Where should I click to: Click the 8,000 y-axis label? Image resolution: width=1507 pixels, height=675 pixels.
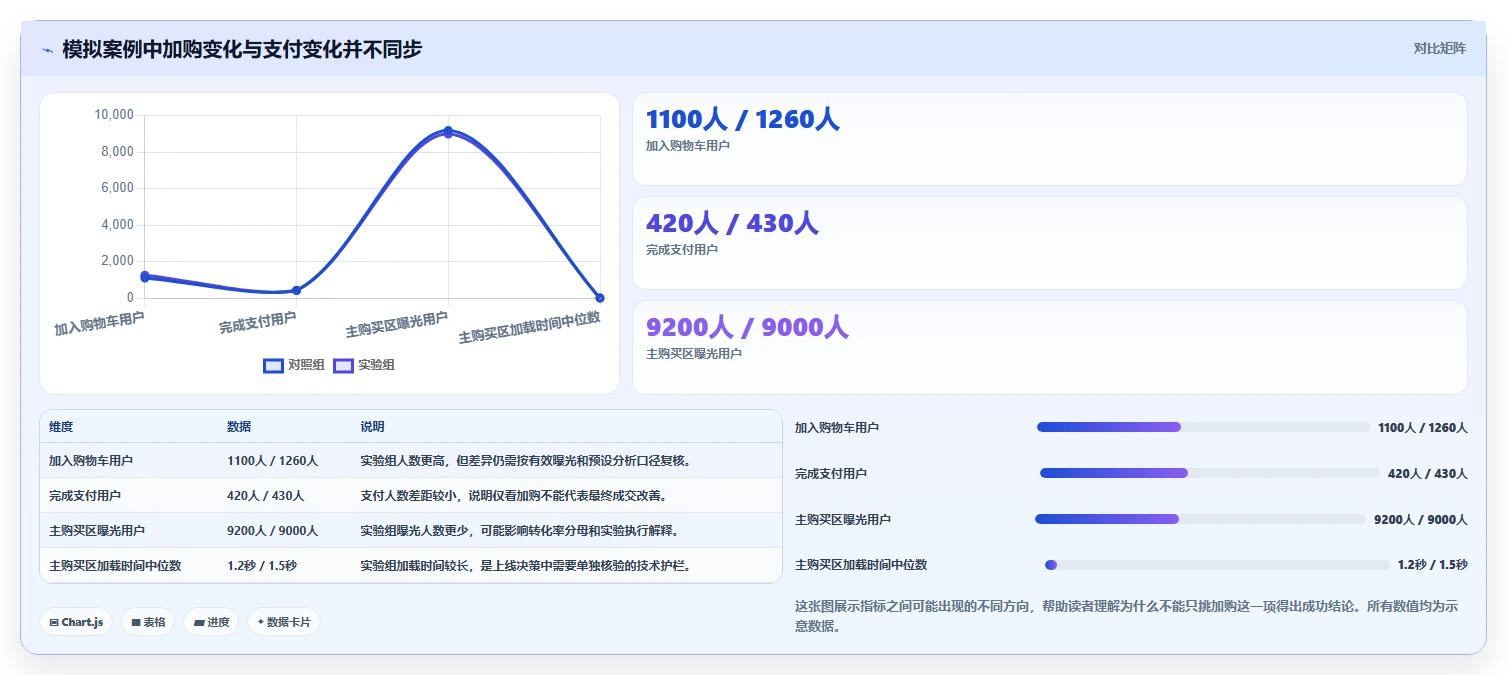pyautogui.click(x=117, y=152)
